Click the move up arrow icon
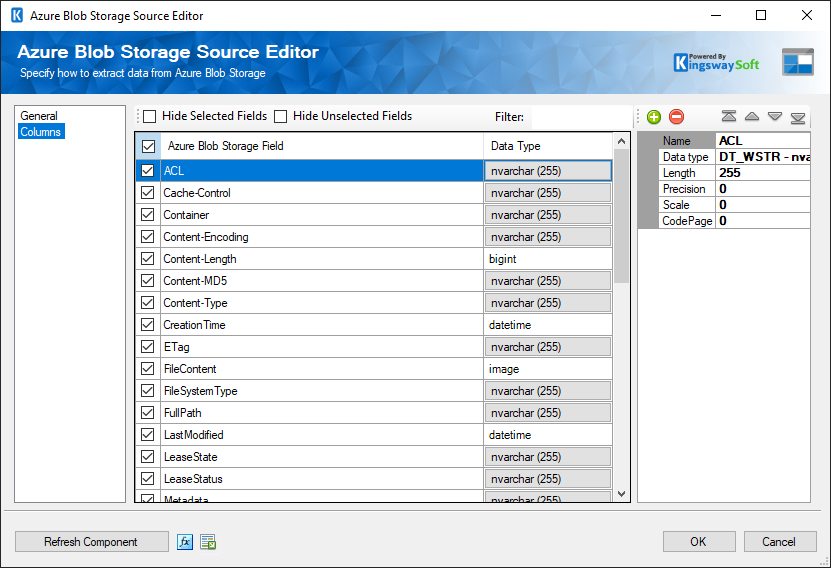This screenshot has width=831, height=568. pos(752,116)
